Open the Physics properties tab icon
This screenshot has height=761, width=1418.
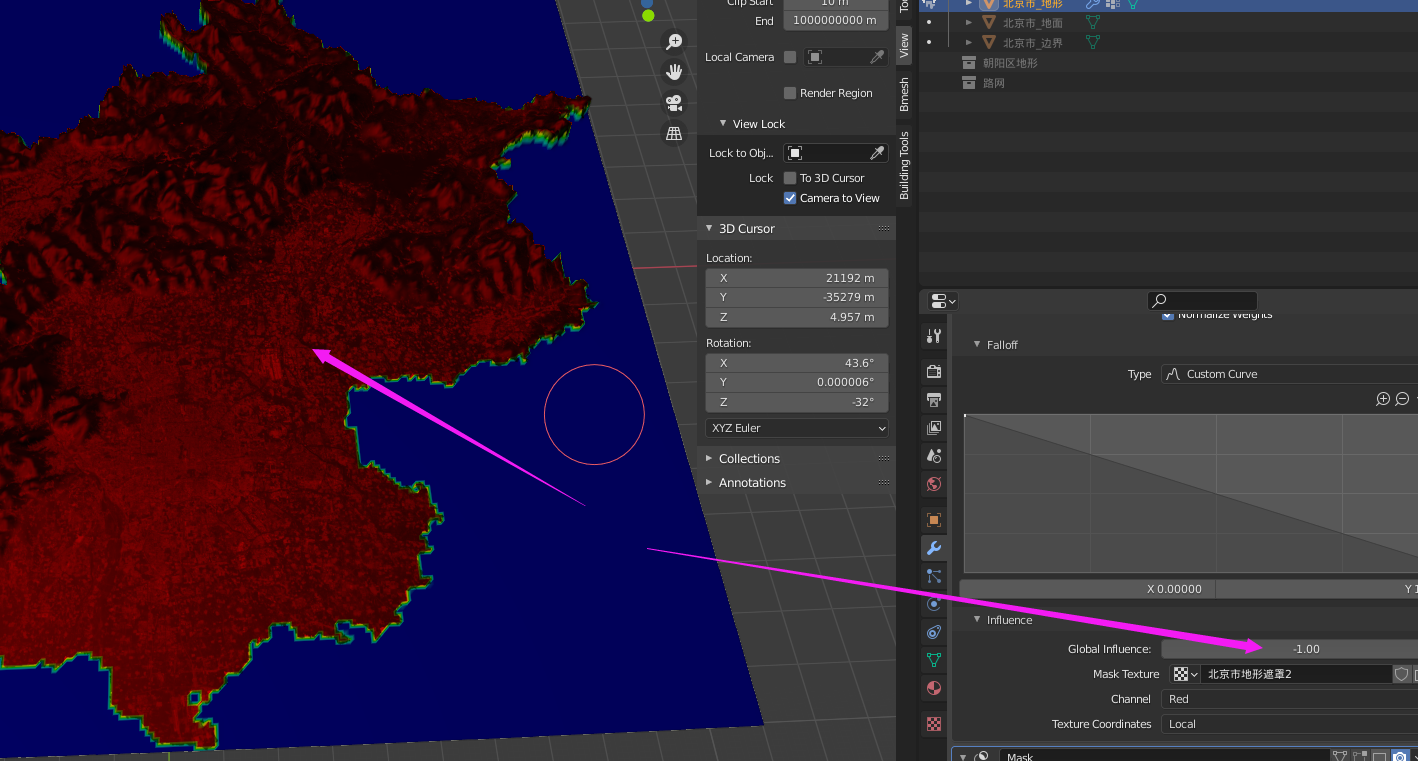(x=934, y=604)
